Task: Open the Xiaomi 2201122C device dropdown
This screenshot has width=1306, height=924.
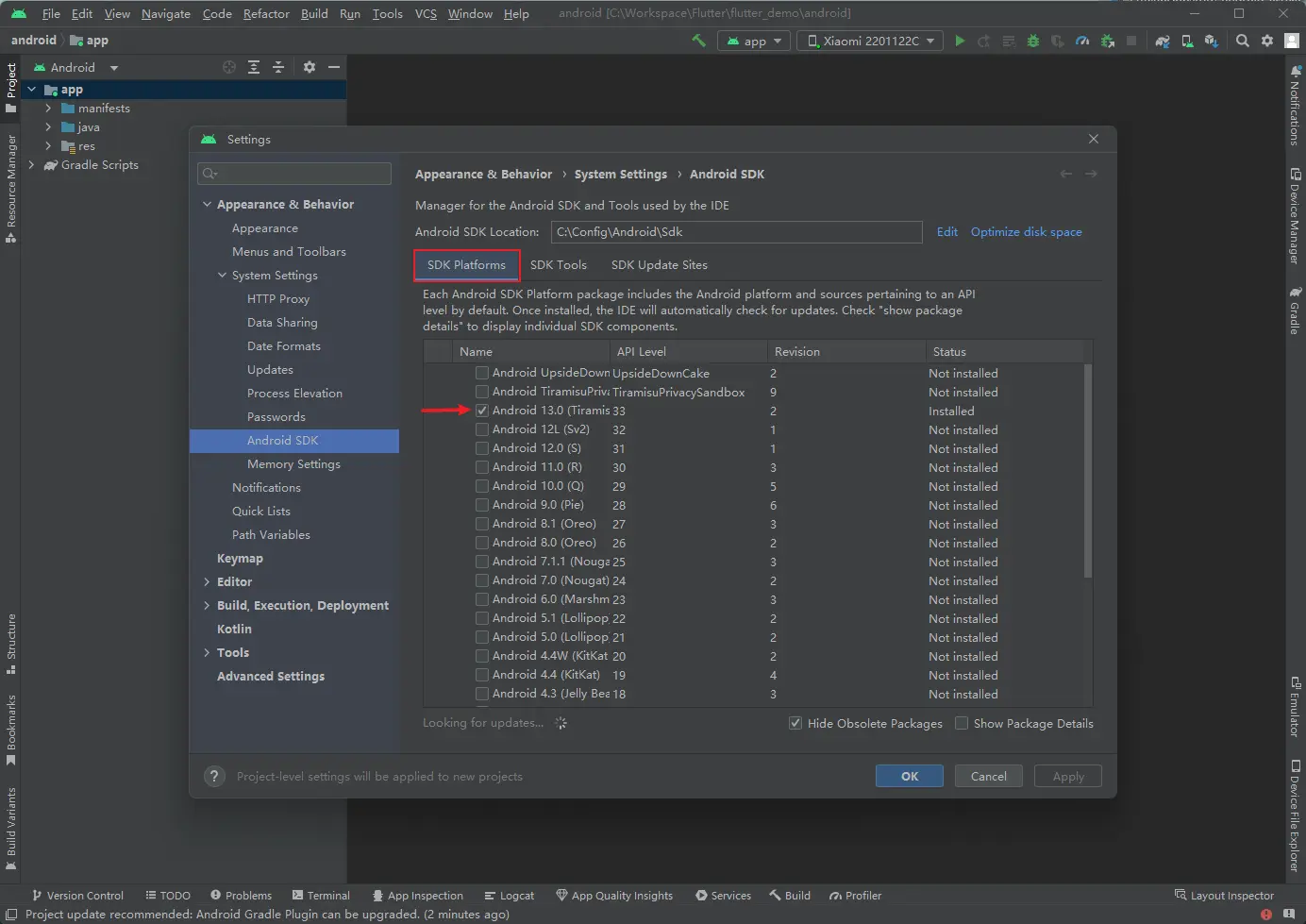Action: point(869,41)
